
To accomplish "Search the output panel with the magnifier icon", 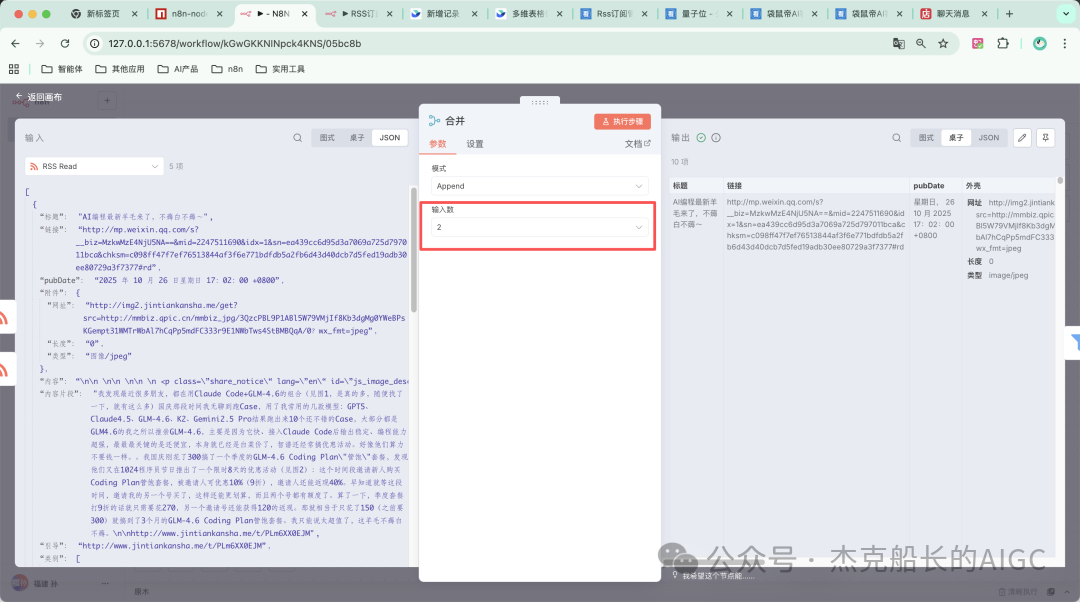I will [x=897, y=138].
